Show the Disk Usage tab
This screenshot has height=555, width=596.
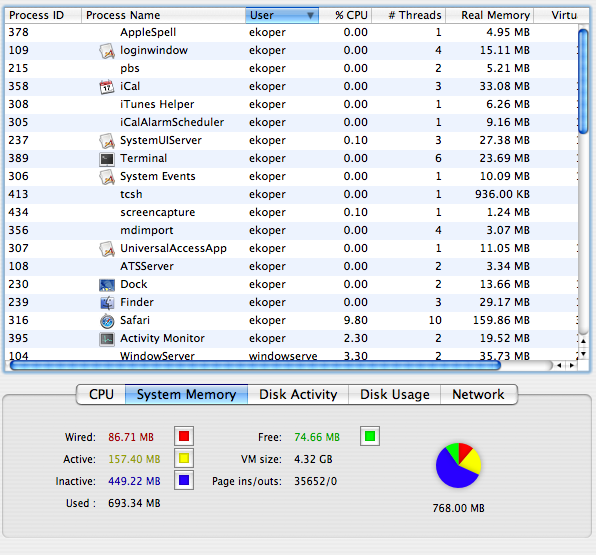click(395, 395)
